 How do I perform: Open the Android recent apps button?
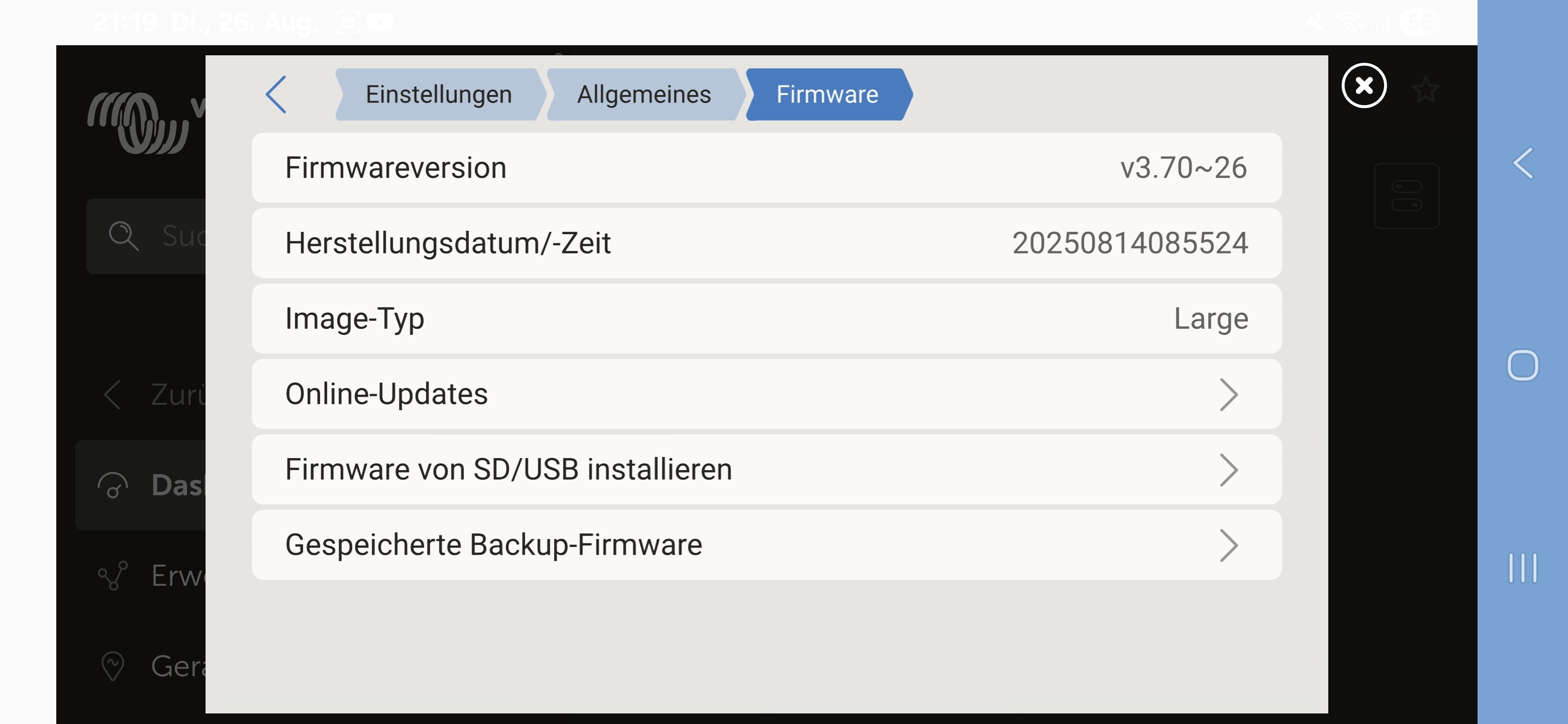1522,568
